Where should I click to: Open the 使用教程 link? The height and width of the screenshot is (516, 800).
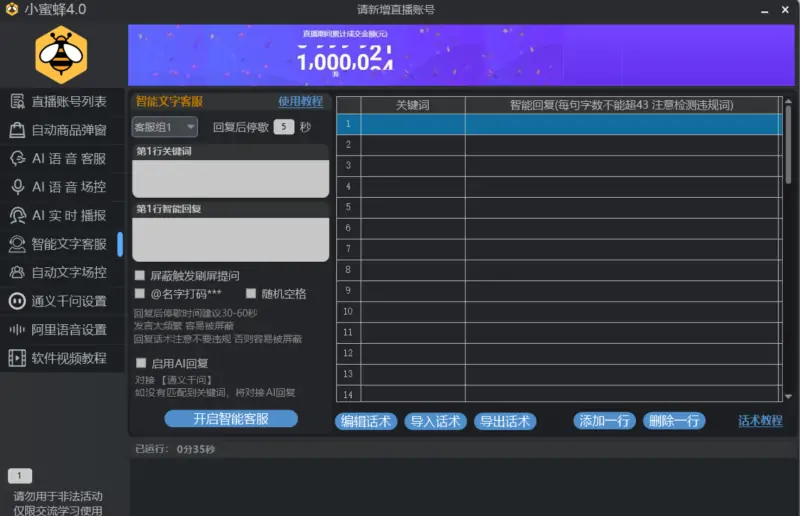(300, 102)
